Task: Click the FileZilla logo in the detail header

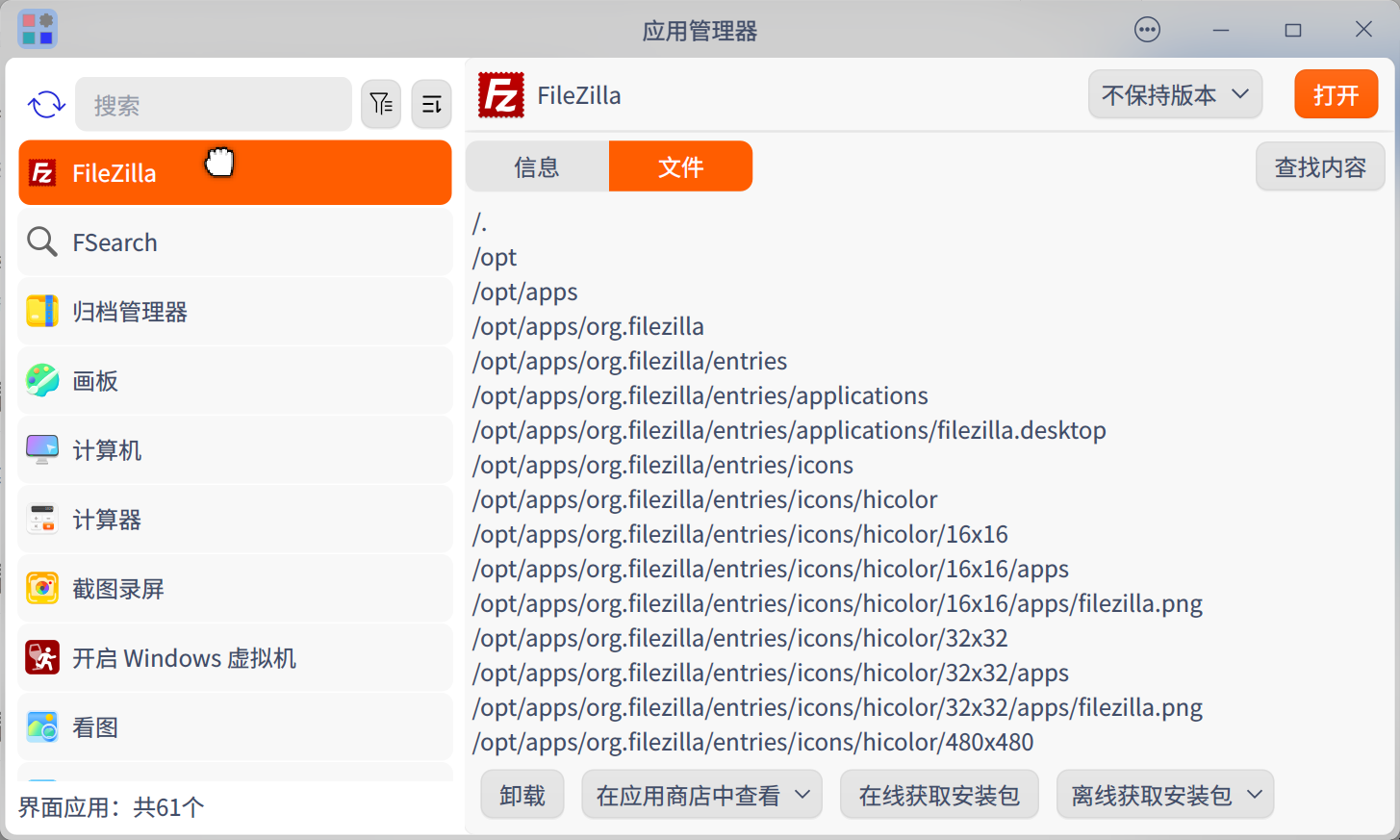Action: click(x=501, y=95)
